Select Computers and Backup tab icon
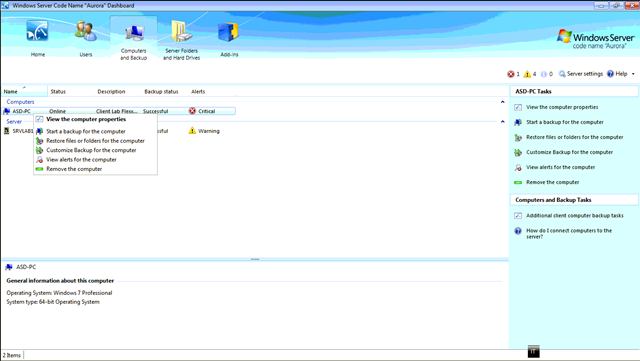Screen dimensions: 640x361 point(134,33)
